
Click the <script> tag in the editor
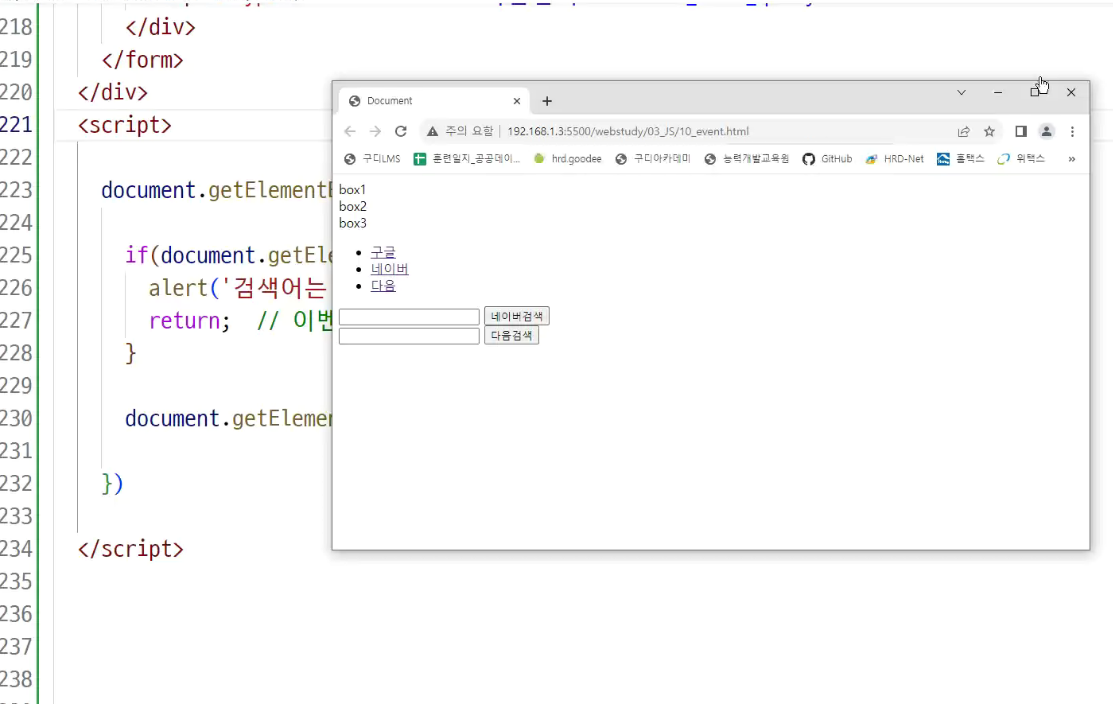click(x=125, y=125)
